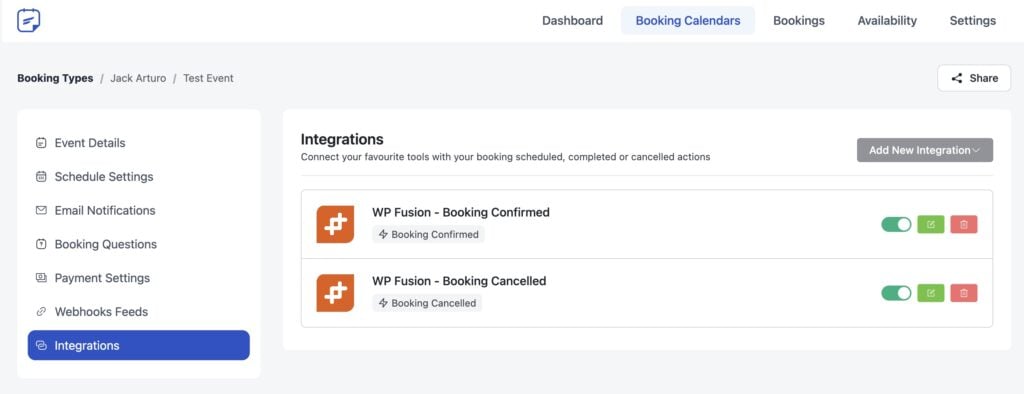Open Email Notifications in sidebar
Image resolution: width=1024 pixels, height=394 pixels.
pos(138,210)
